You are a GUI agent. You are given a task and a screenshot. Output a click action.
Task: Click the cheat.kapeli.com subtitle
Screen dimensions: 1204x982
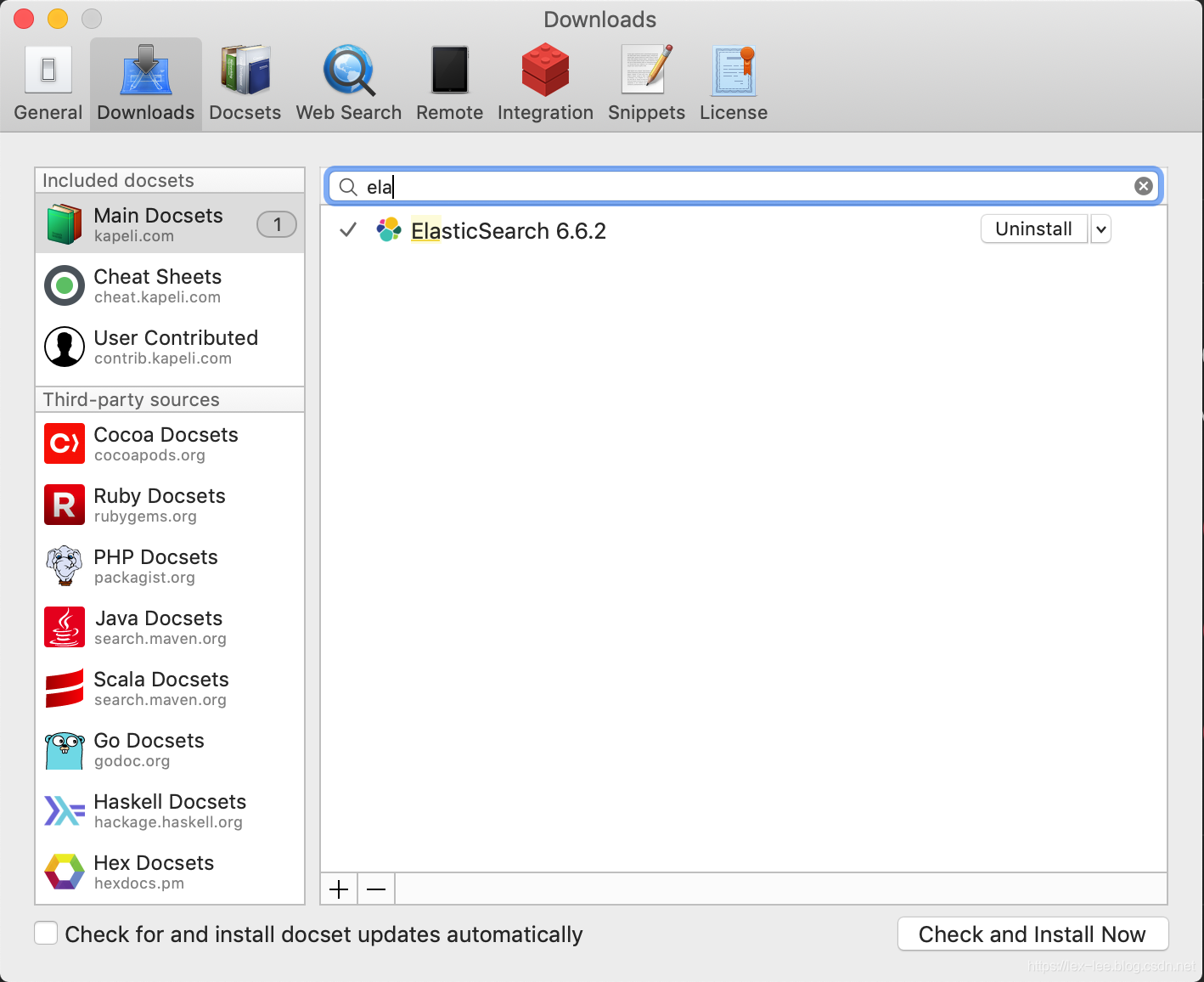(x=157, y=297)
